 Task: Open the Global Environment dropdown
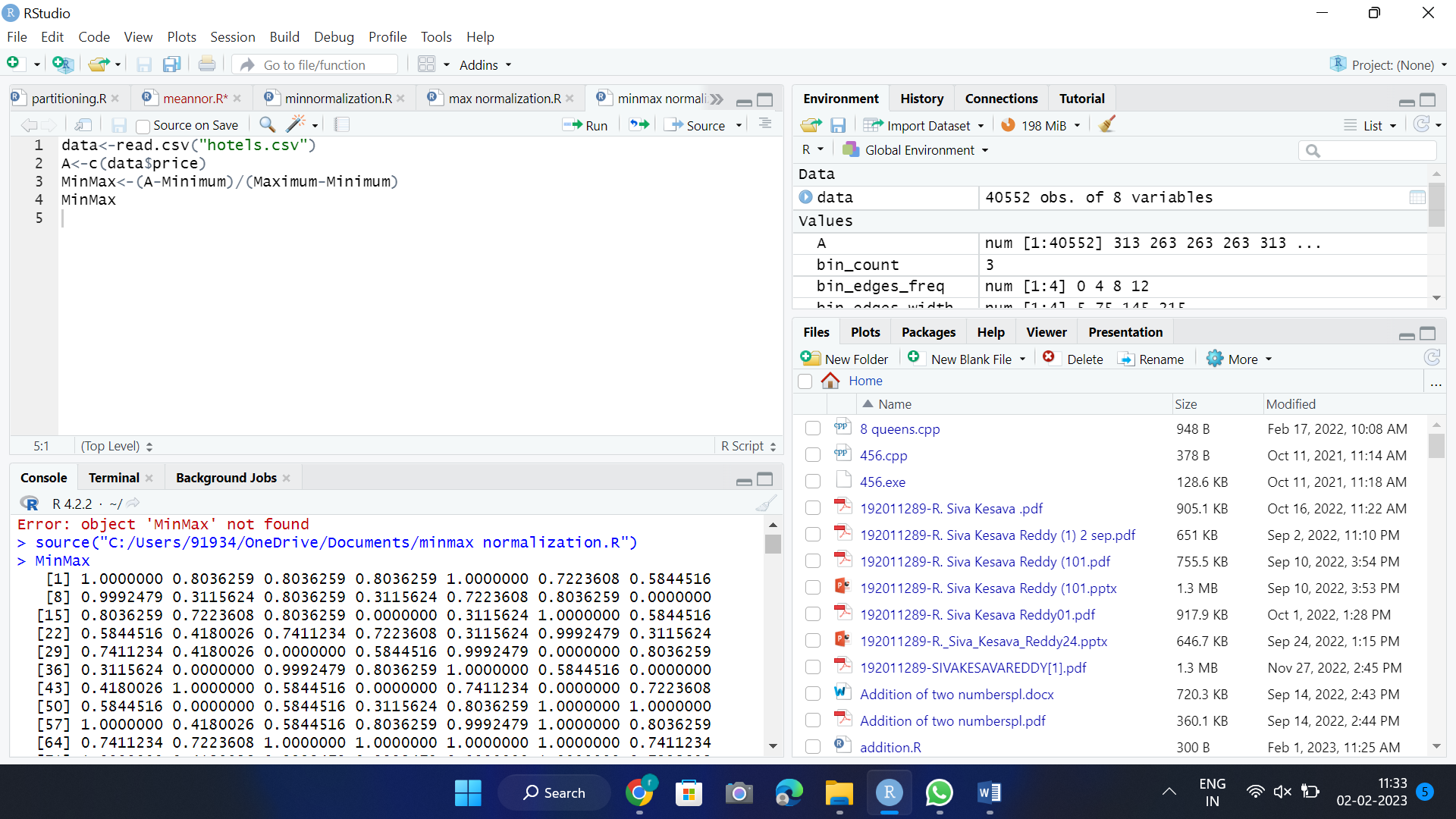pyautogui.click(x=916, y=150)
